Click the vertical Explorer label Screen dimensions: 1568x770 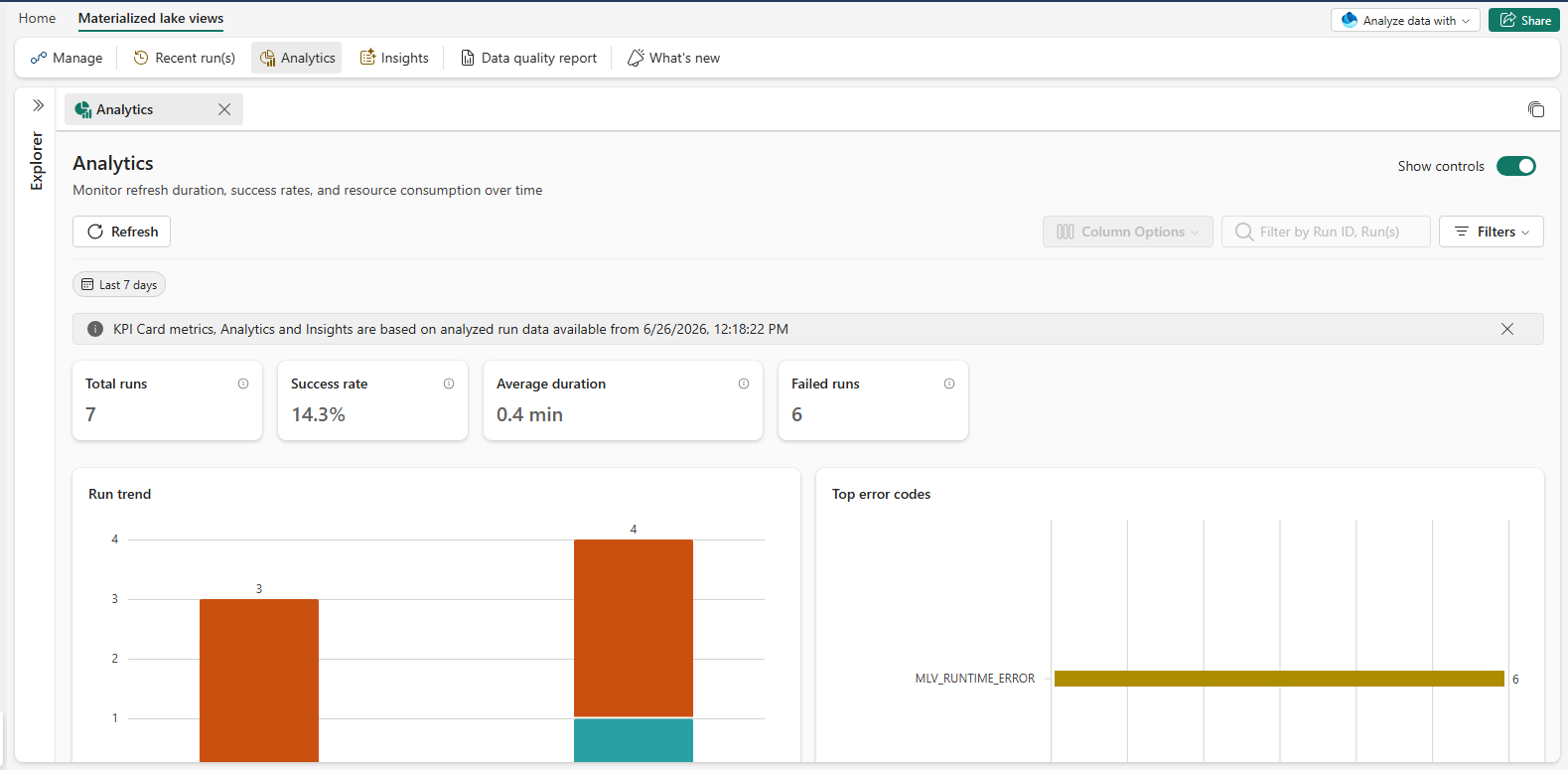[38, 161]
